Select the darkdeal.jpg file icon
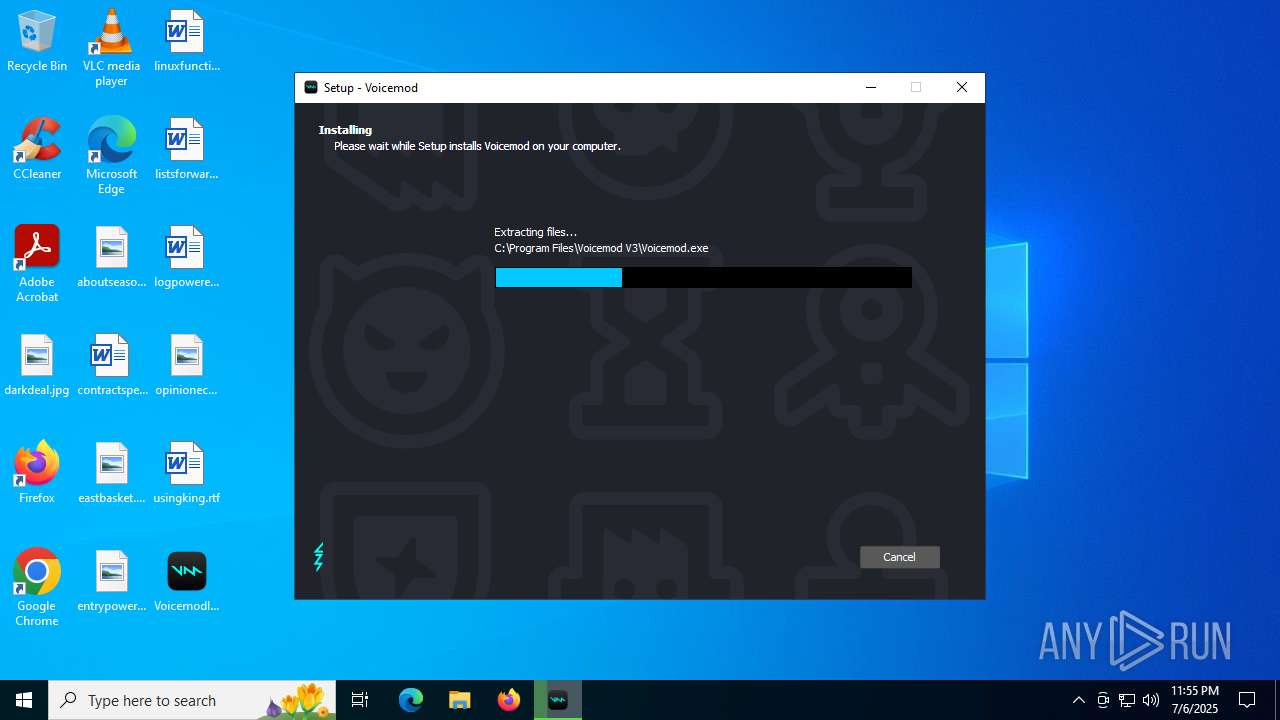 [x=37, y=366]
